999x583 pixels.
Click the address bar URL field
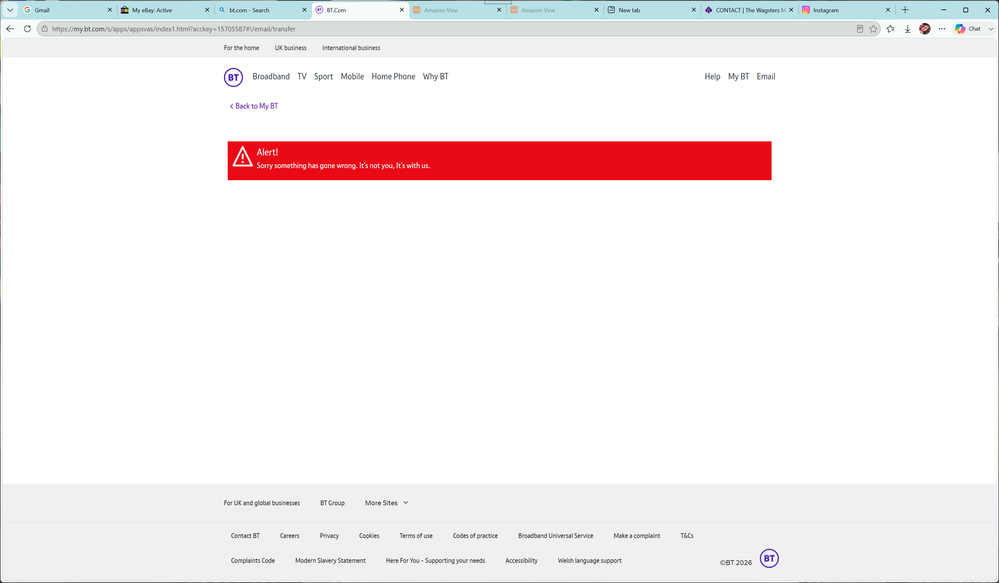point(446,29)
